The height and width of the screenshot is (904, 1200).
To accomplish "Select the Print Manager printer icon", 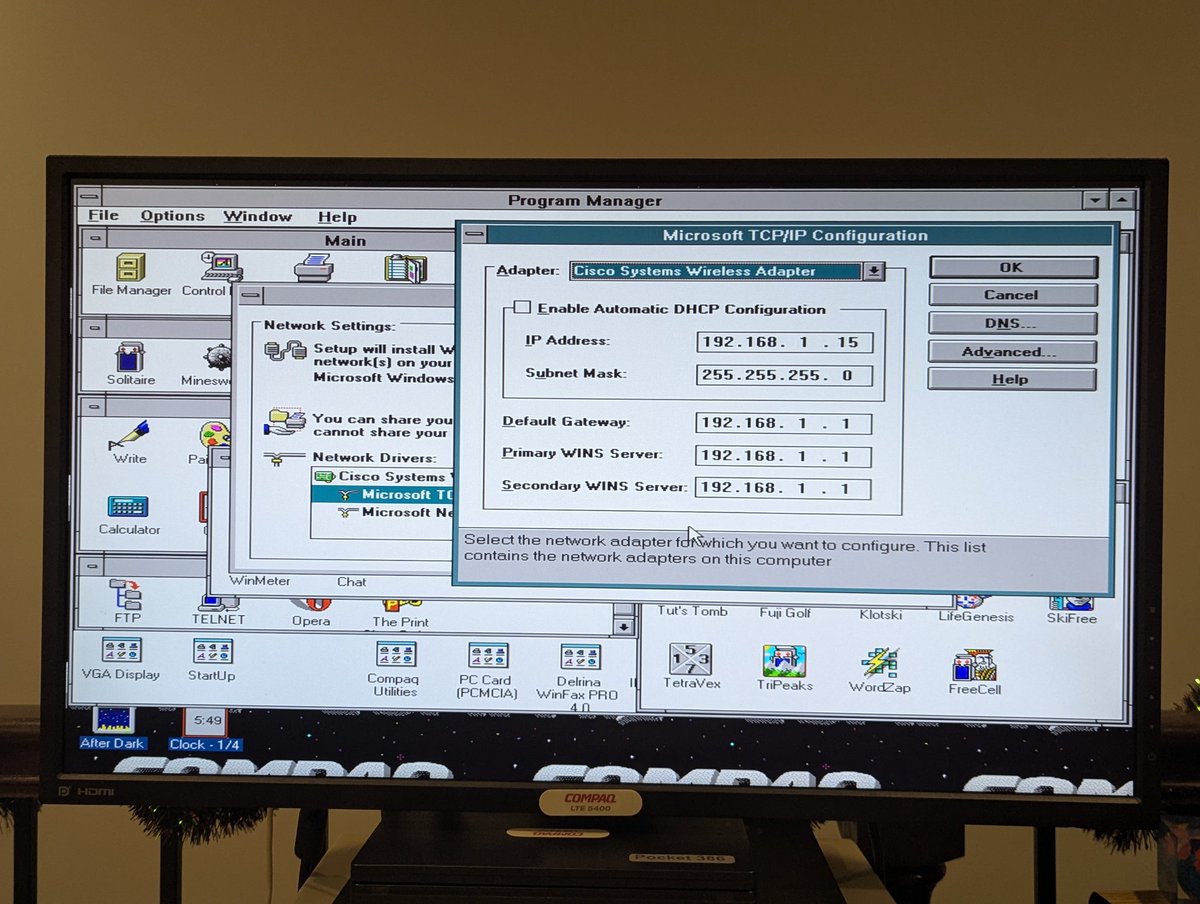I will pyautogui.click(x=314, y=267).
